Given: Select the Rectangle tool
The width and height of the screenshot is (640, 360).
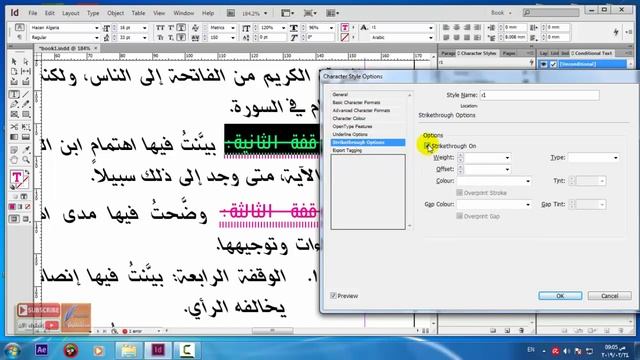Looking at the screenshot, I should (x=26, y=115).
